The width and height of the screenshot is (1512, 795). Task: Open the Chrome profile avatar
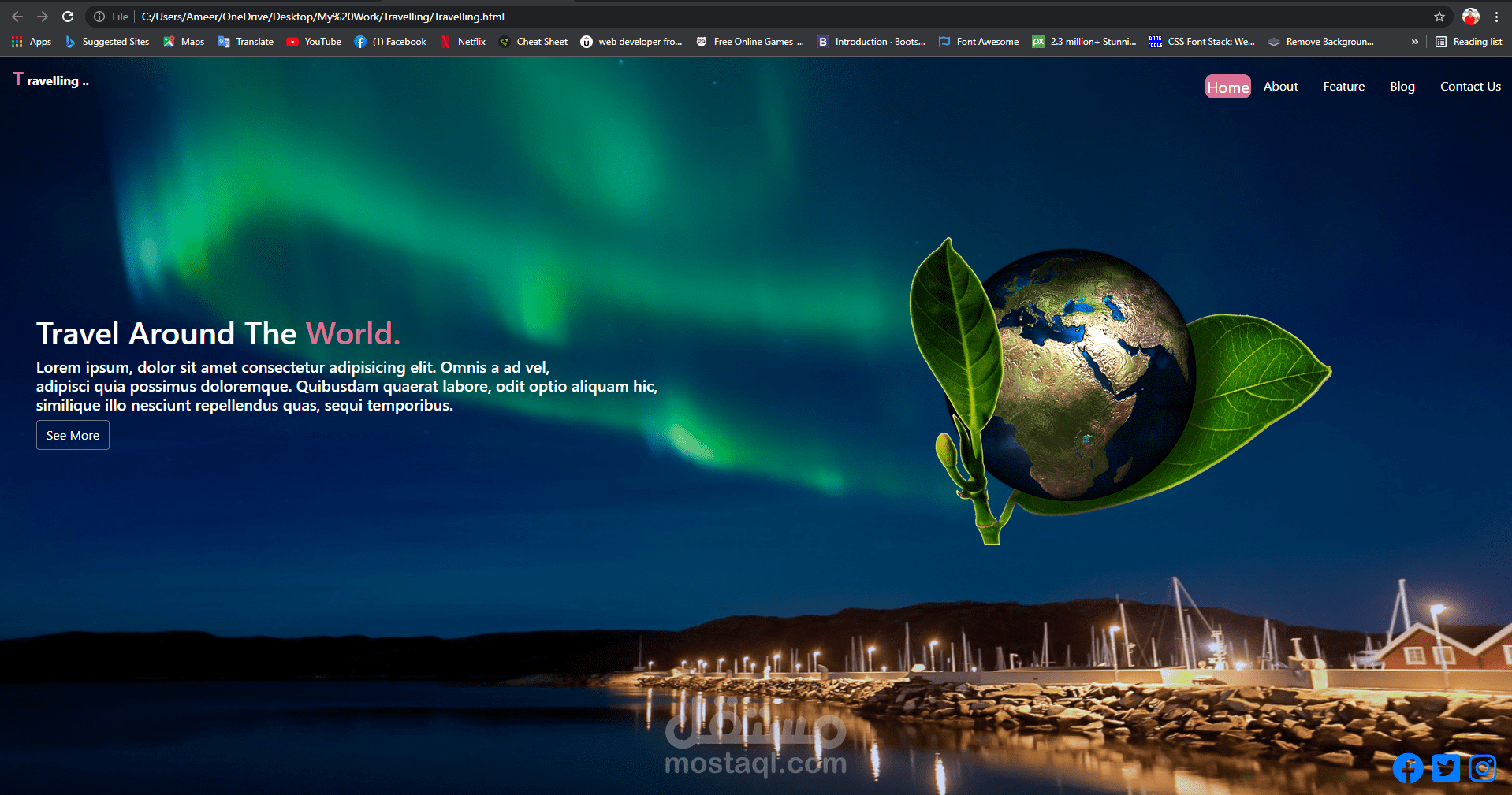tap(1471, 17)
